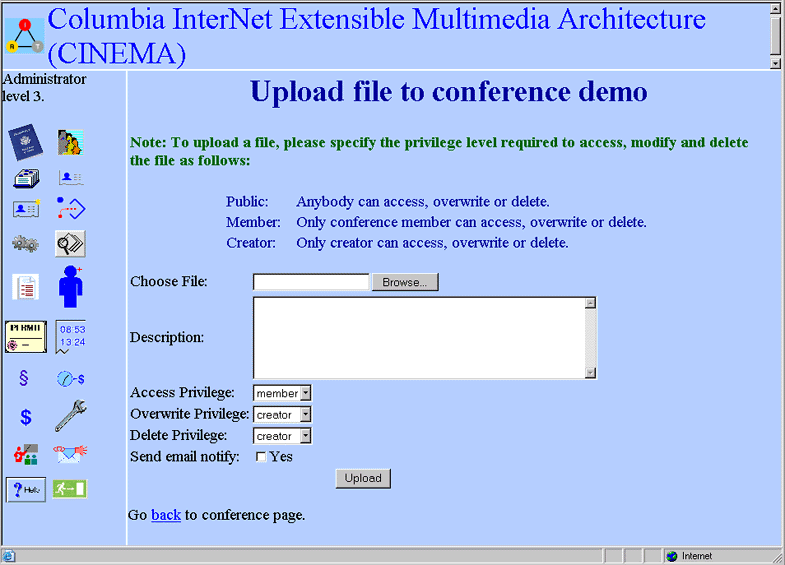Open the Access Privilege dropdown

tap(282, 394)
